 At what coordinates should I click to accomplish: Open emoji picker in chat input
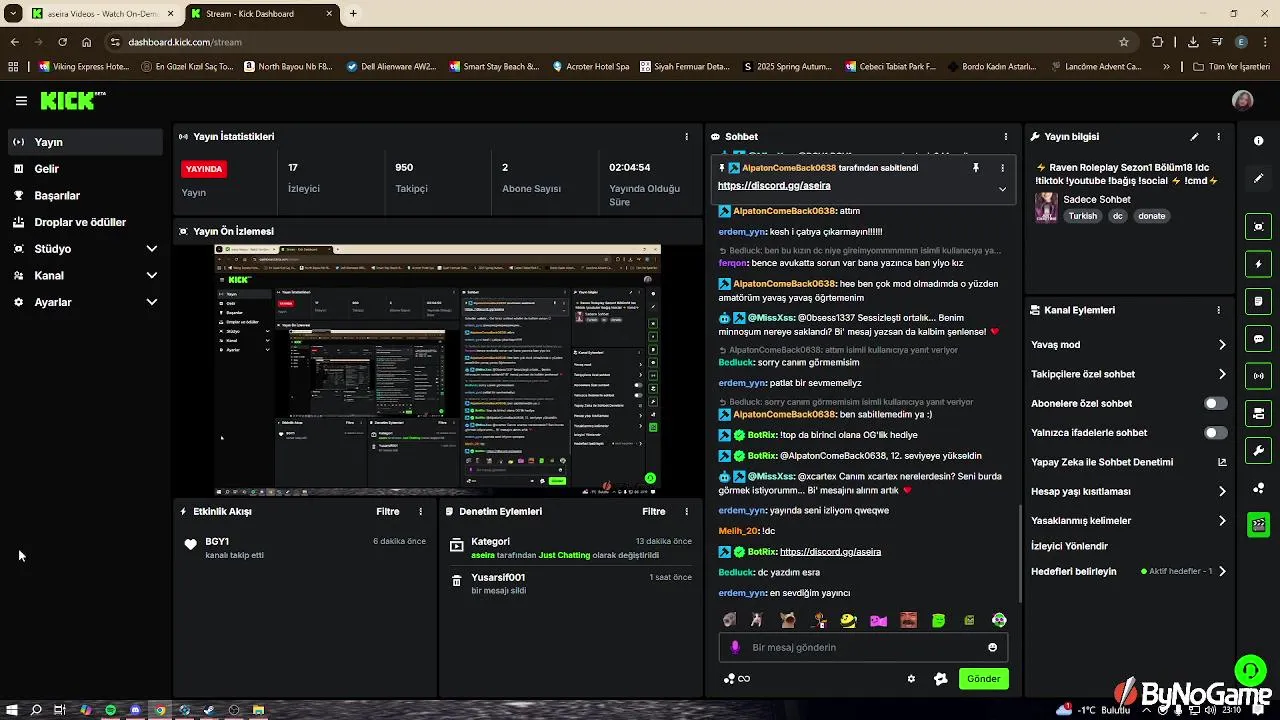tap(992, 647)
